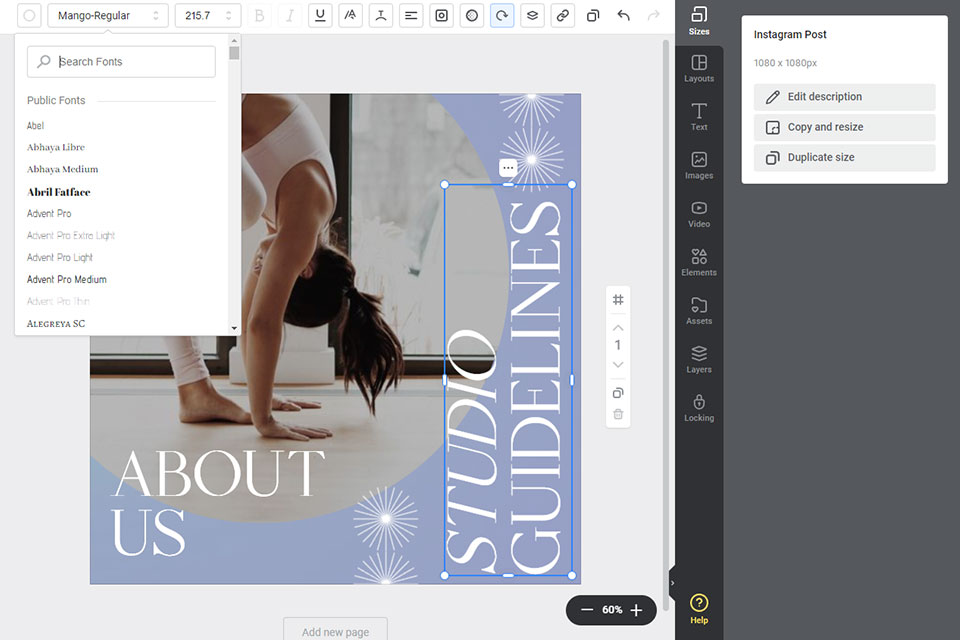Toggle italic text formatting
The width and height of the screenshot is (960, 640).
tap(290, 16)
